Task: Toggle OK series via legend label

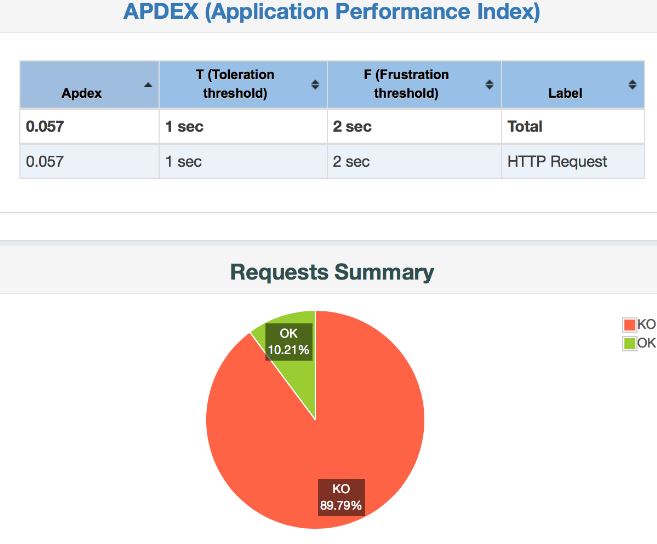Action: 647,343
